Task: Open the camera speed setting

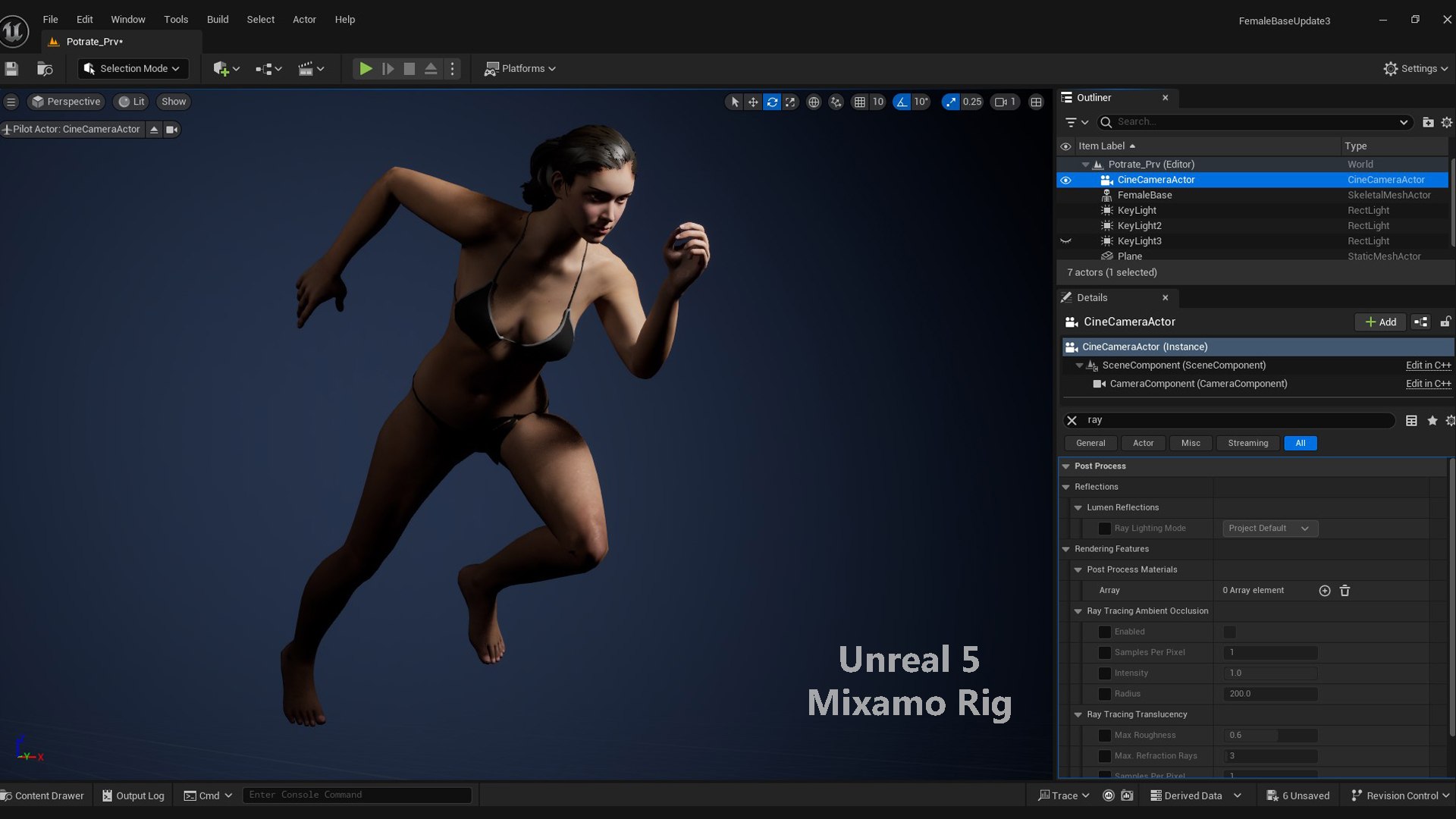Action: click(1006, 102)
